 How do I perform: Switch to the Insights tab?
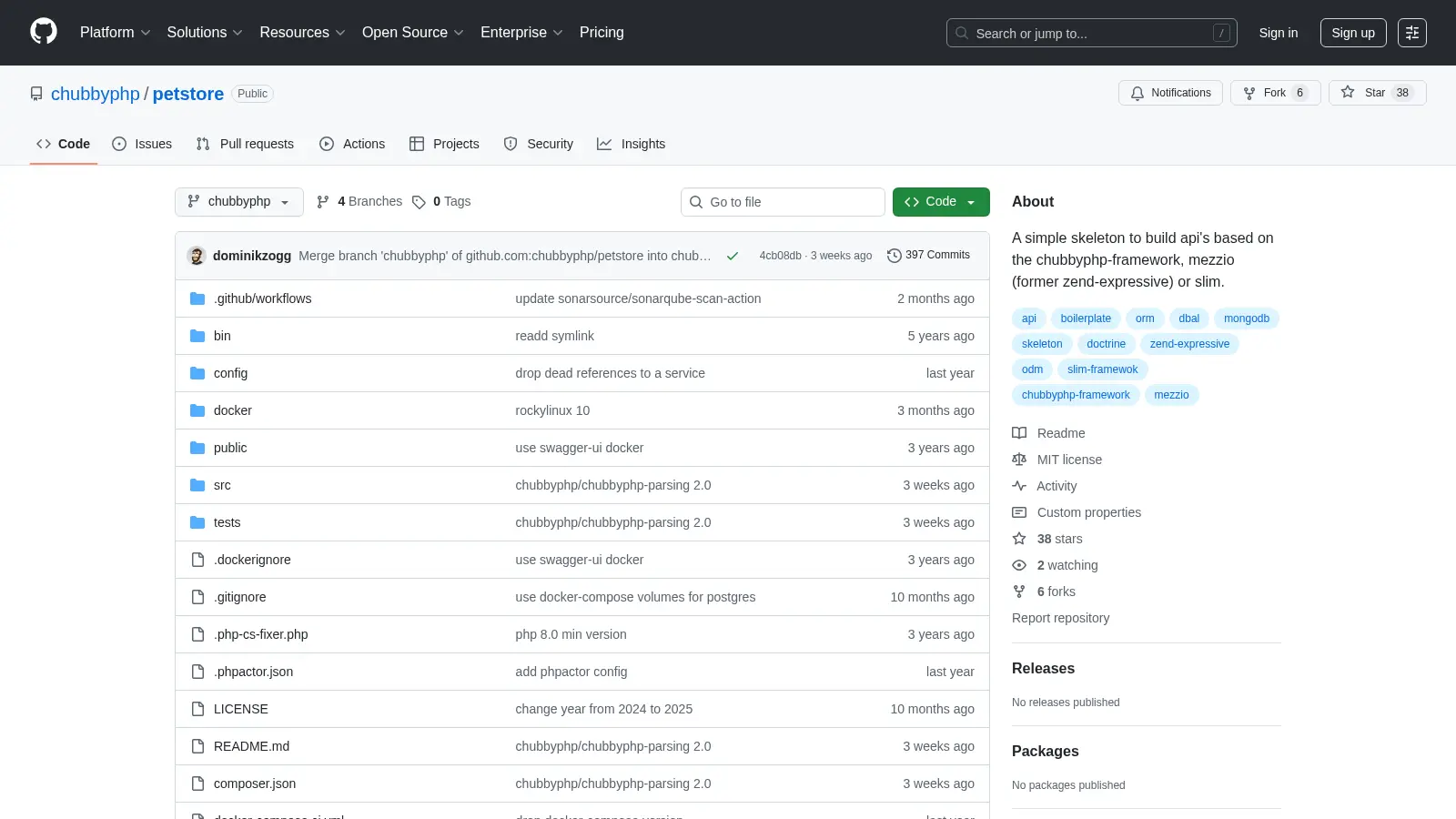point(632,144)
